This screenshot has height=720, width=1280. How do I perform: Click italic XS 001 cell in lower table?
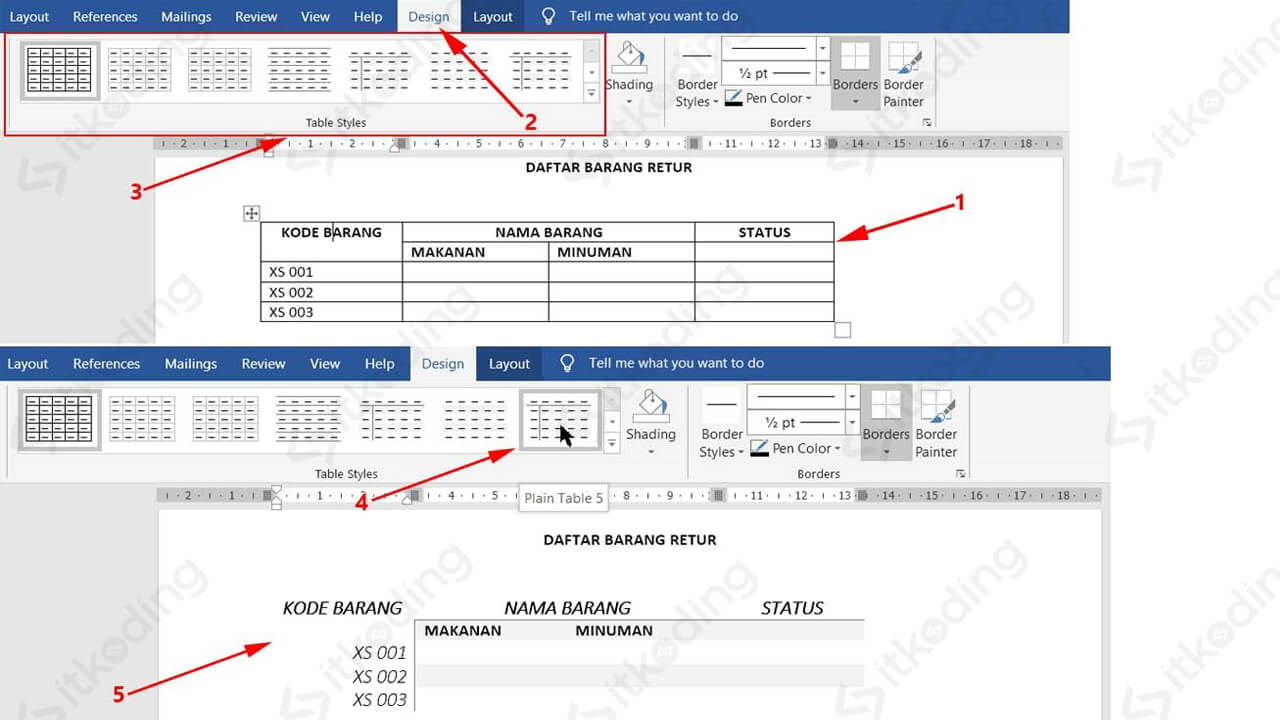(x=380, y=653)
